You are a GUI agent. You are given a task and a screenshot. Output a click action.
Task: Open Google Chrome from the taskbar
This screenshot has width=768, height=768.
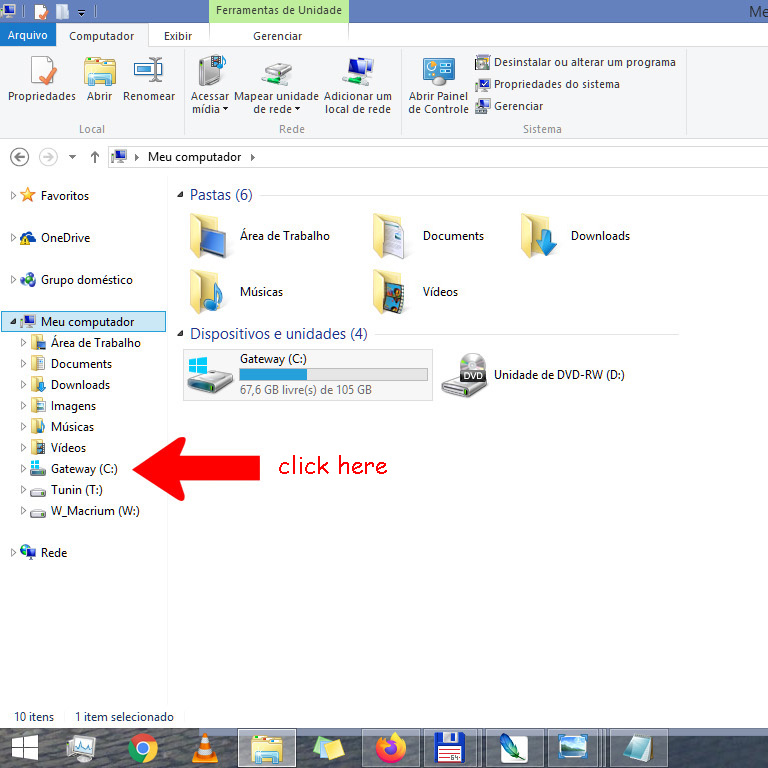pos(143,747)
